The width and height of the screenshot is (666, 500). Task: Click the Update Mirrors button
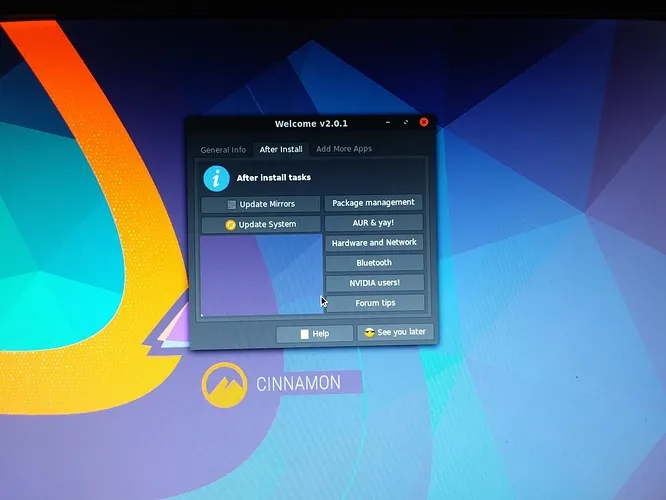click(260, 204)
